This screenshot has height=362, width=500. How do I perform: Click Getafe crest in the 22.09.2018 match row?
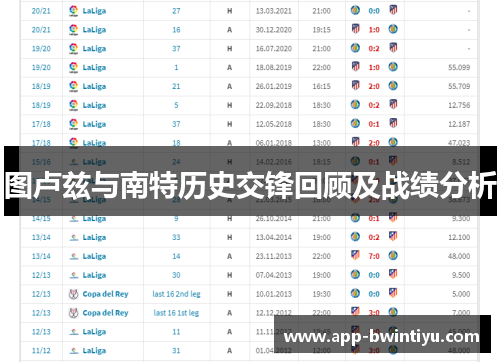click(355, 105)
